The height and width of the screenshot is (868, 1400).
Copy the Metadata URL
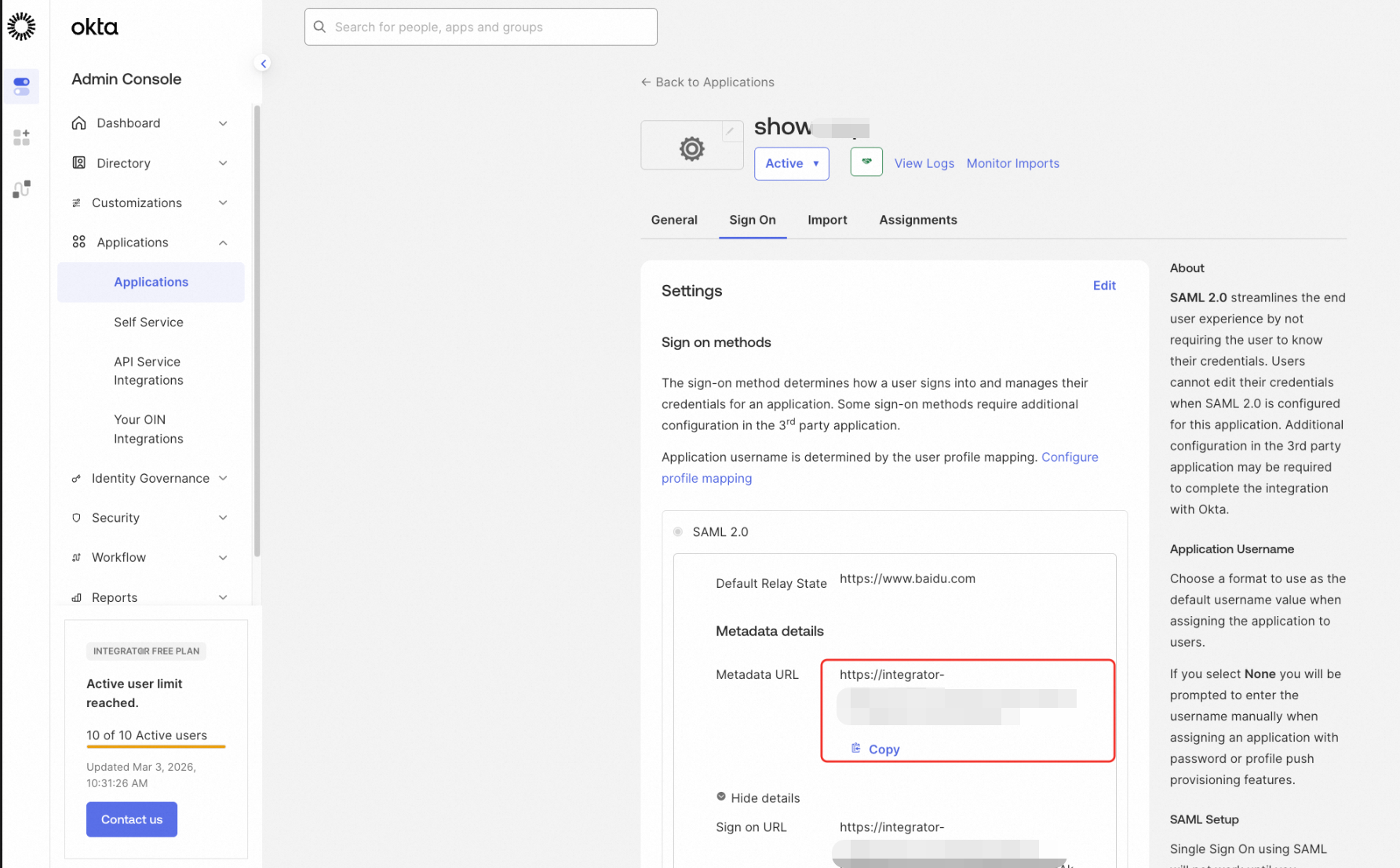(876, 749)
